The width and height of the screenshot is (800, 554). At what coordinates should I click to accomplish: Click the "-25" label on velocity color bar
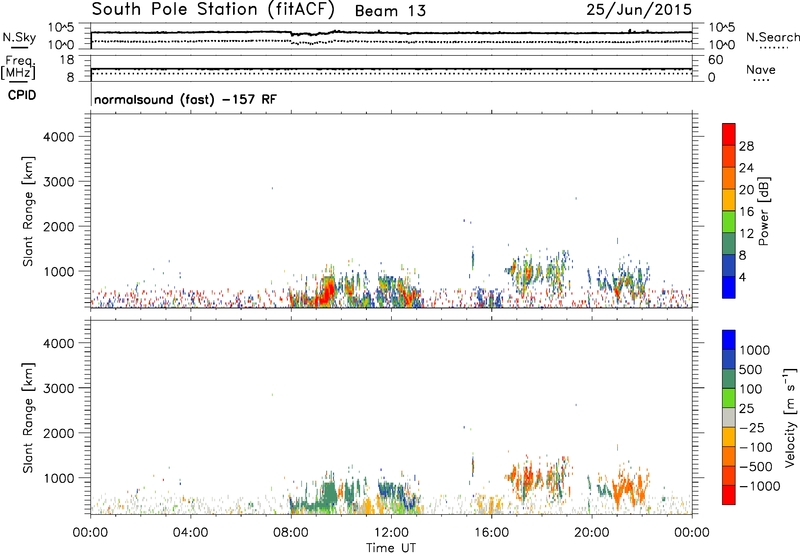tap(752, 428)
